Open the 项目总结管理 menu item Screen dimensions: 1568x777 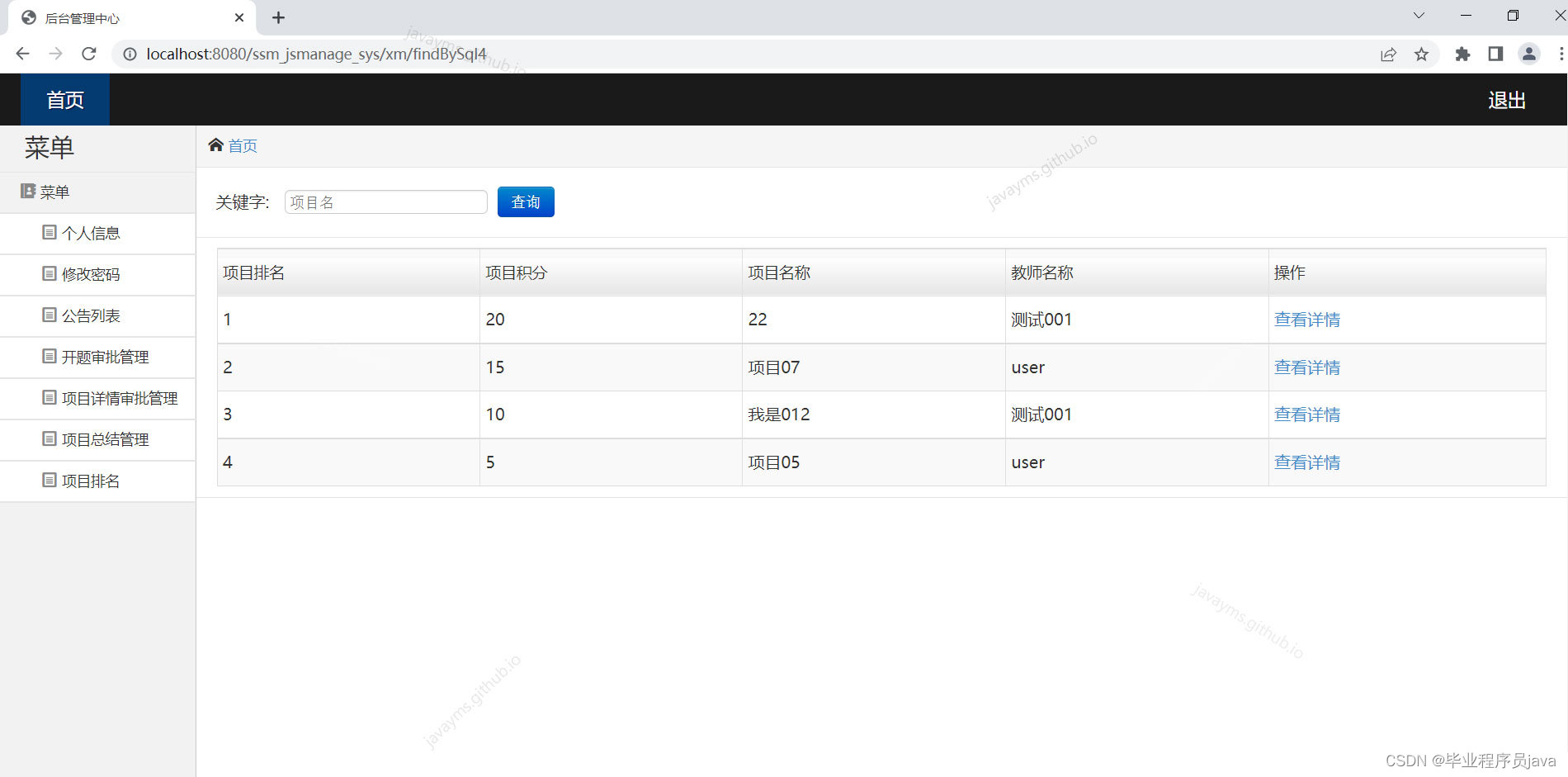pyautogui.click(x=97, y=440)
